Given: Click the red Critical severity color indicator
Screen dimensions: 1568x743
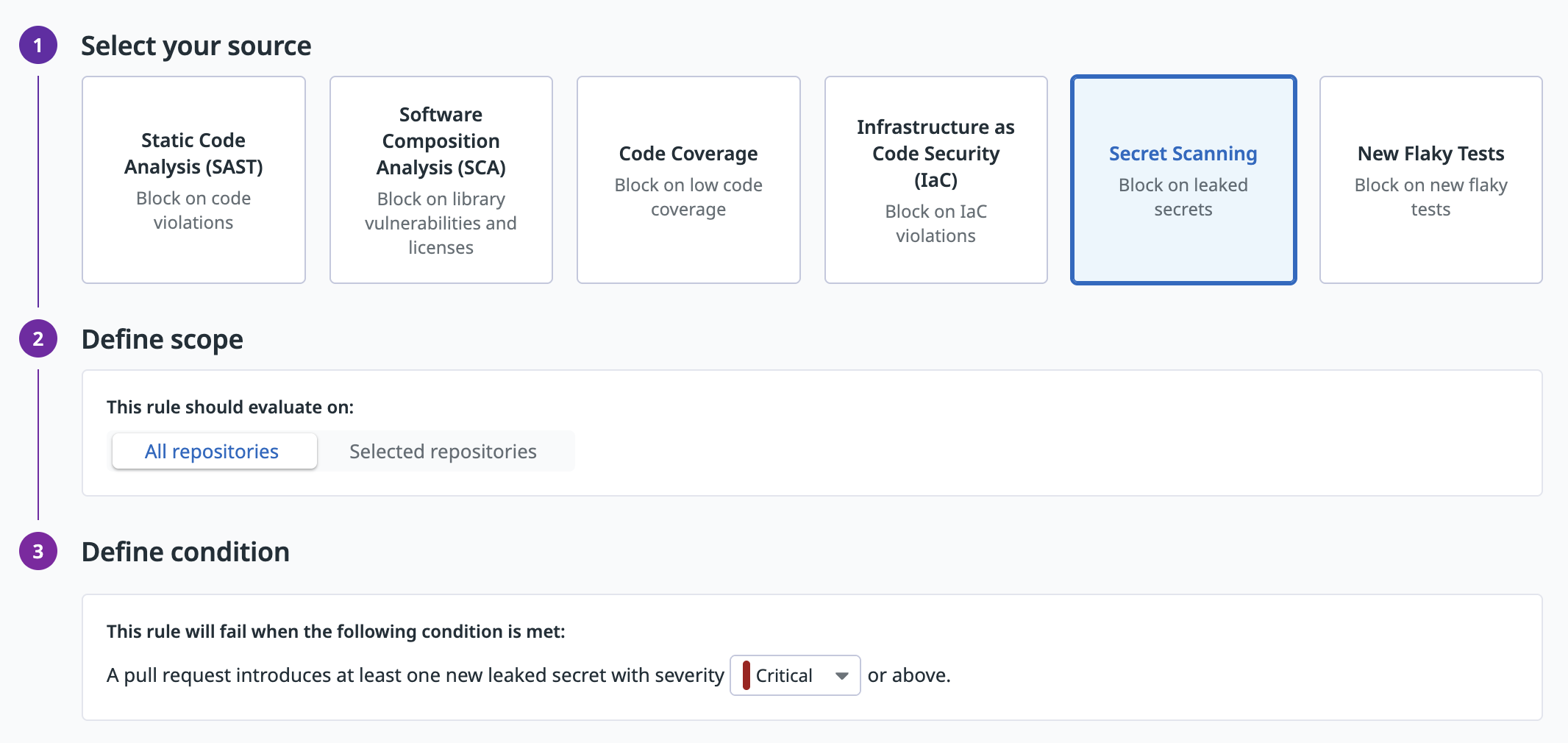Looking at the screenshot, I should tap(746, 675).
